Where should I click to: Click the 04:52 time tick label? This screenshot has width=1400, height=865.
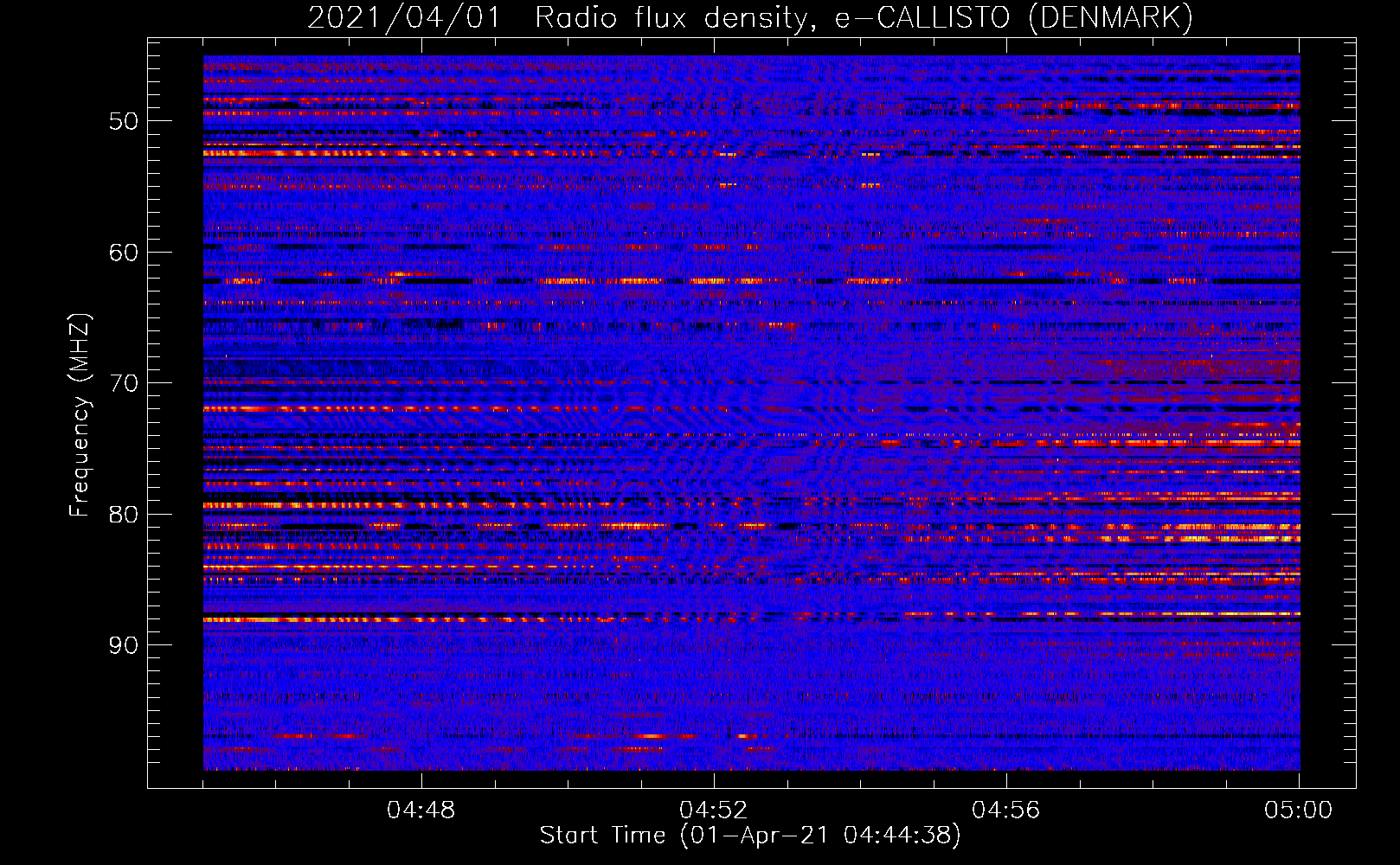[714, 811]
